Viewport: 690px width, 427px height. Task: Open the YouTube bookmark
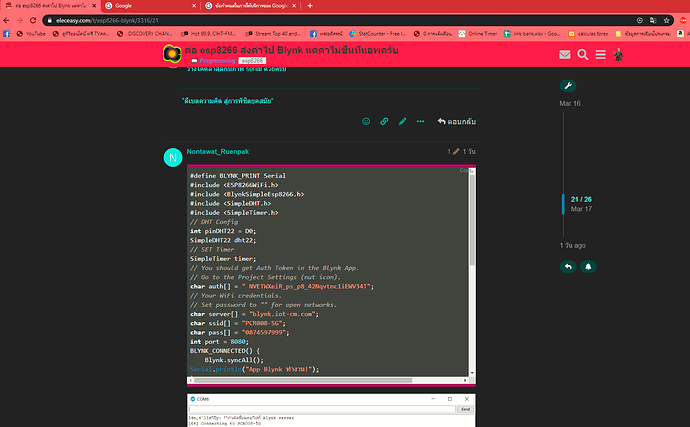pos(31,33)
